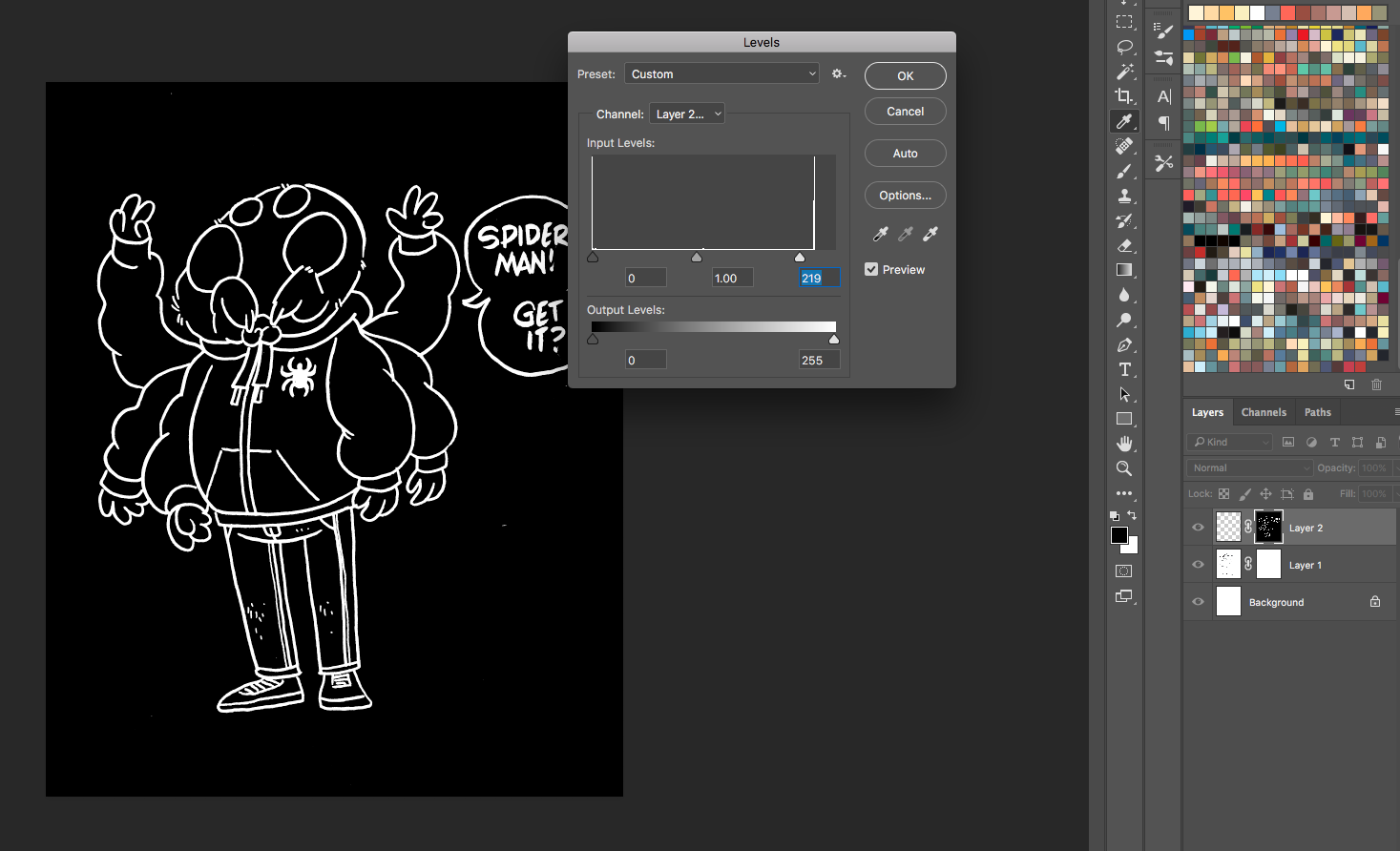Click the input midtone gamma slider
Screen dimensions: 1400x851
697,258
